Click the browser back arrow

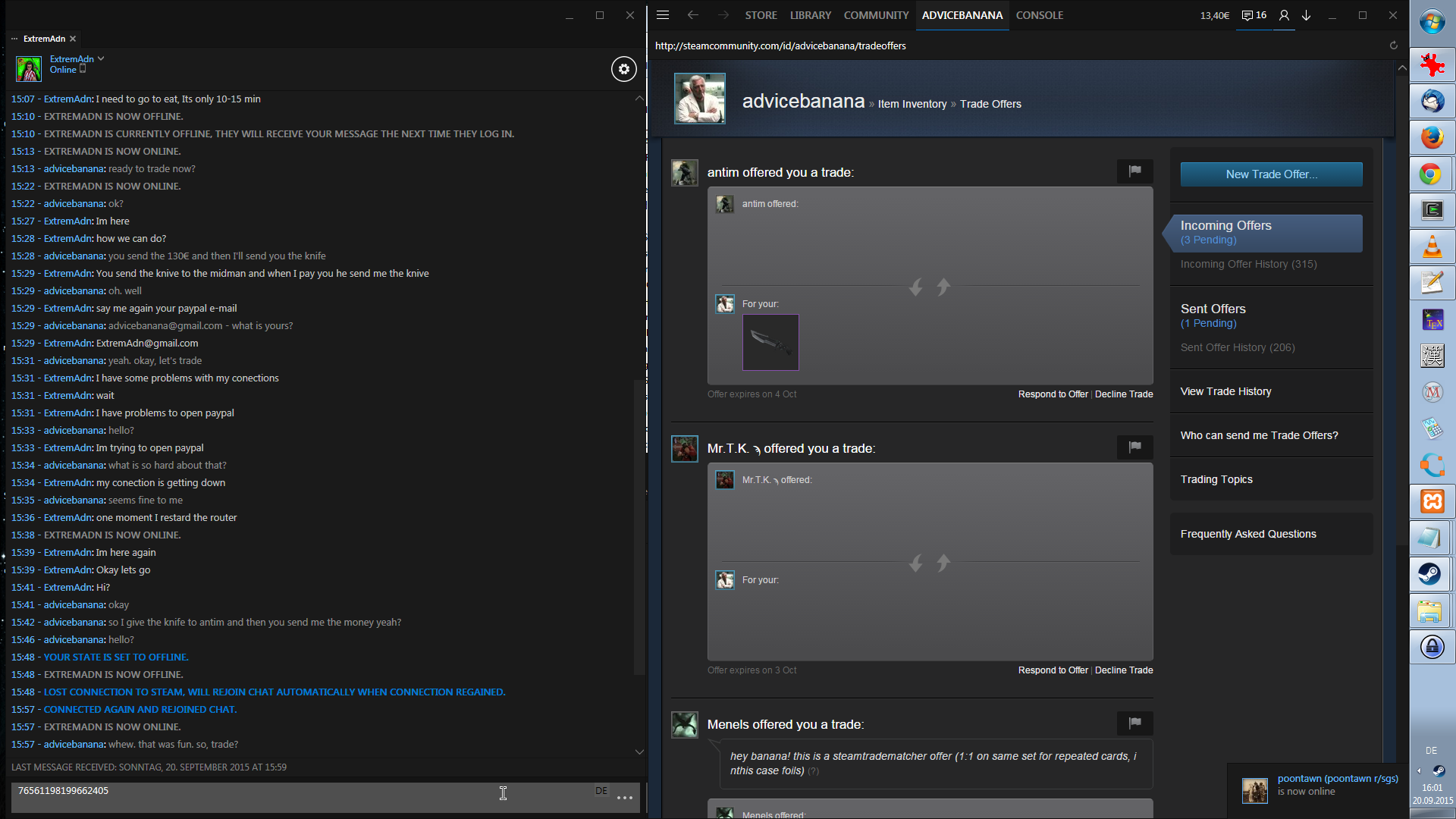point(692,15)
